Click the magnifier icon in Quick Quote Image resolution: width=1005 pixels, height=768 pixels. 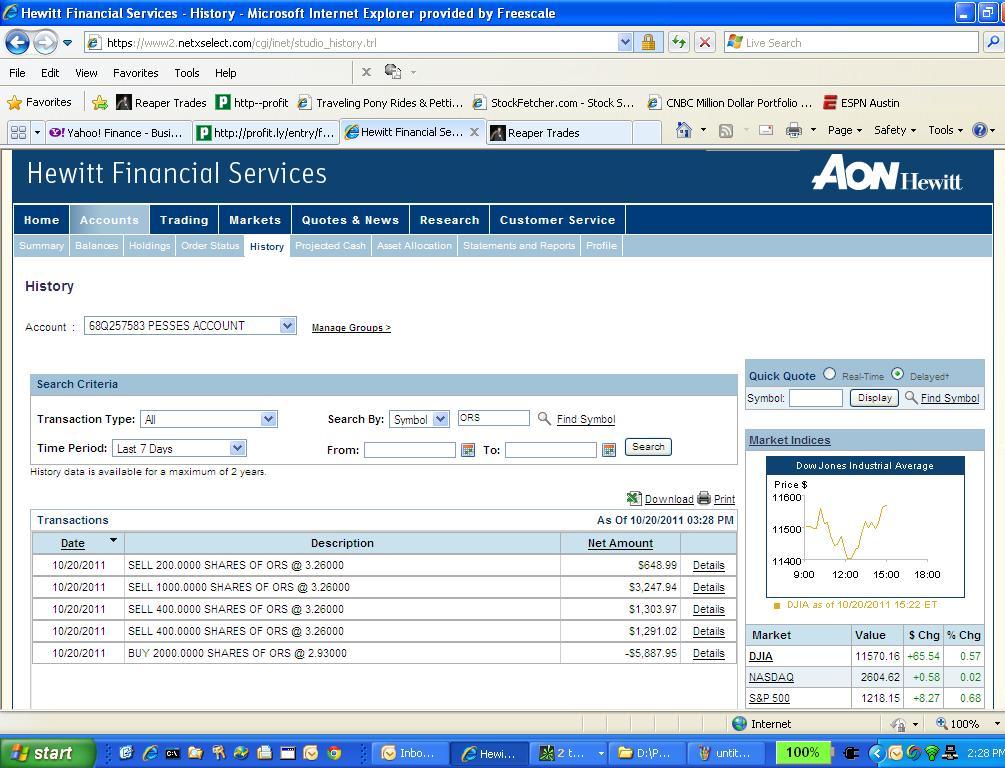[911, 397]
